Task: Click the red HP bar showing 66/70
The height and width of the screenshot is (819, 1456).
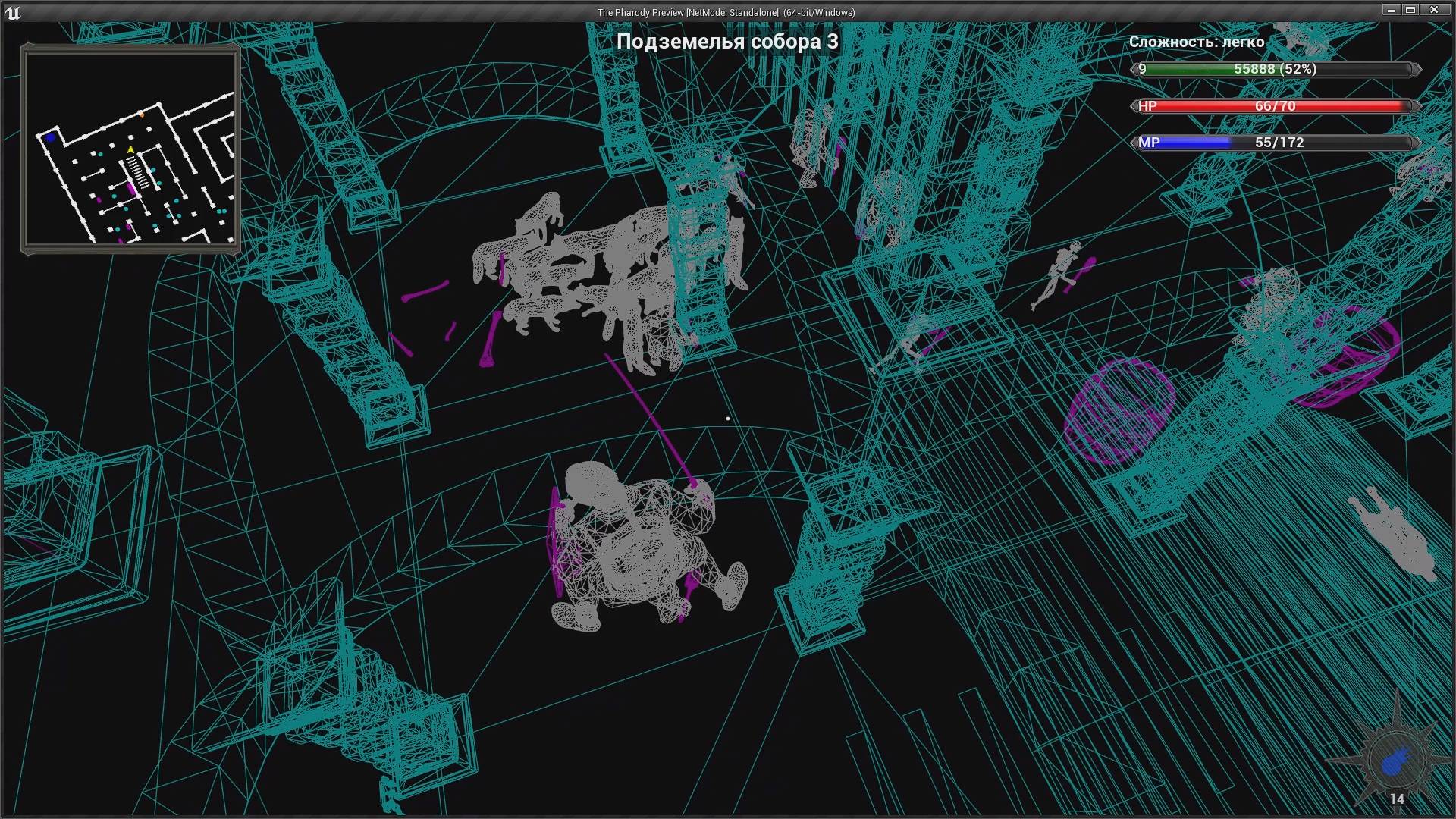Action: pyautogui.click(x=1274, y=106)
